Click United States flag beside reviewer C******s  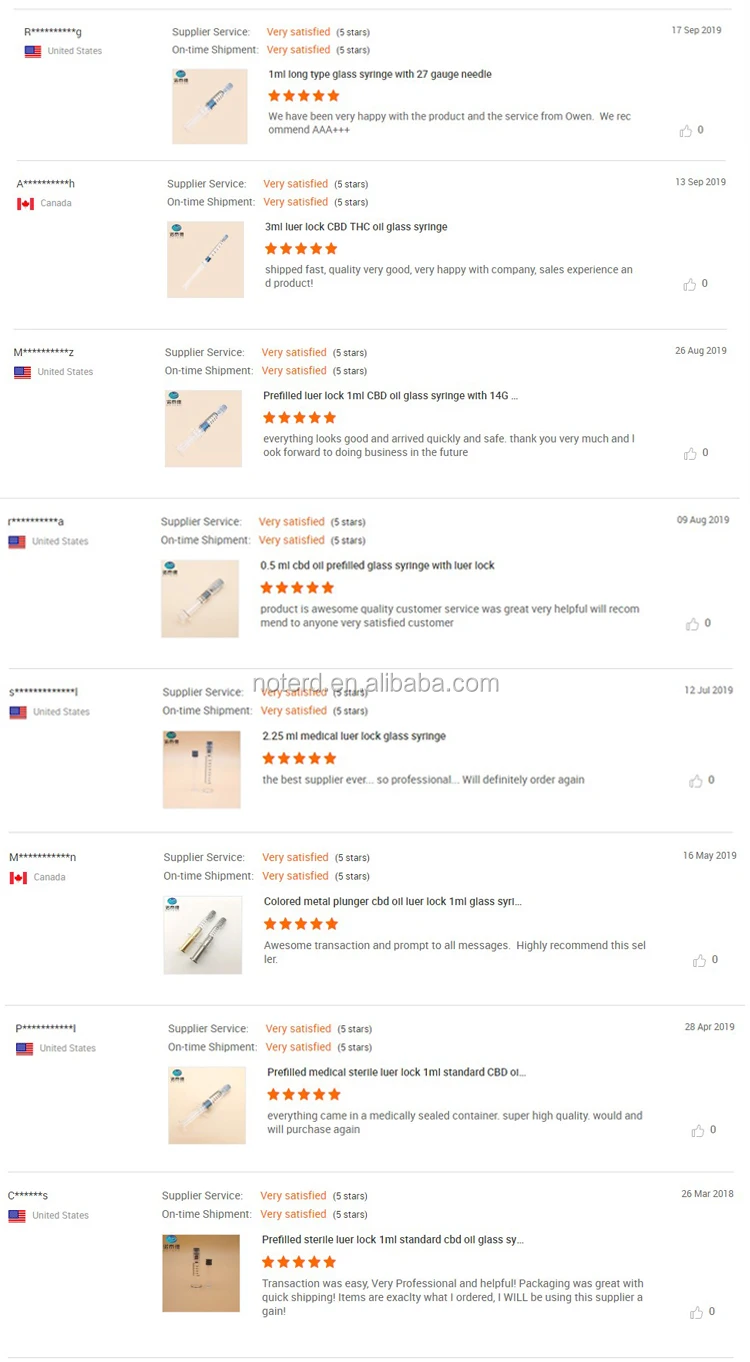point(17,1216)
